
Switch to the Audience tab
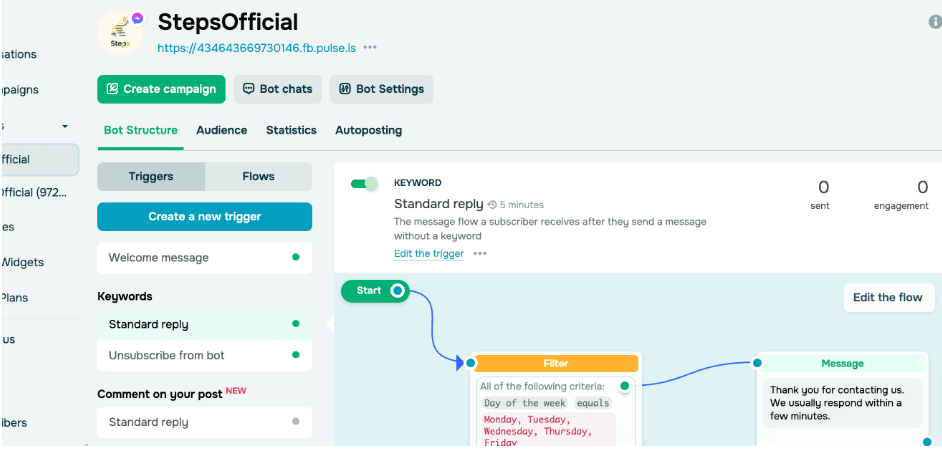pyautogui.click(x=221, y=130)
